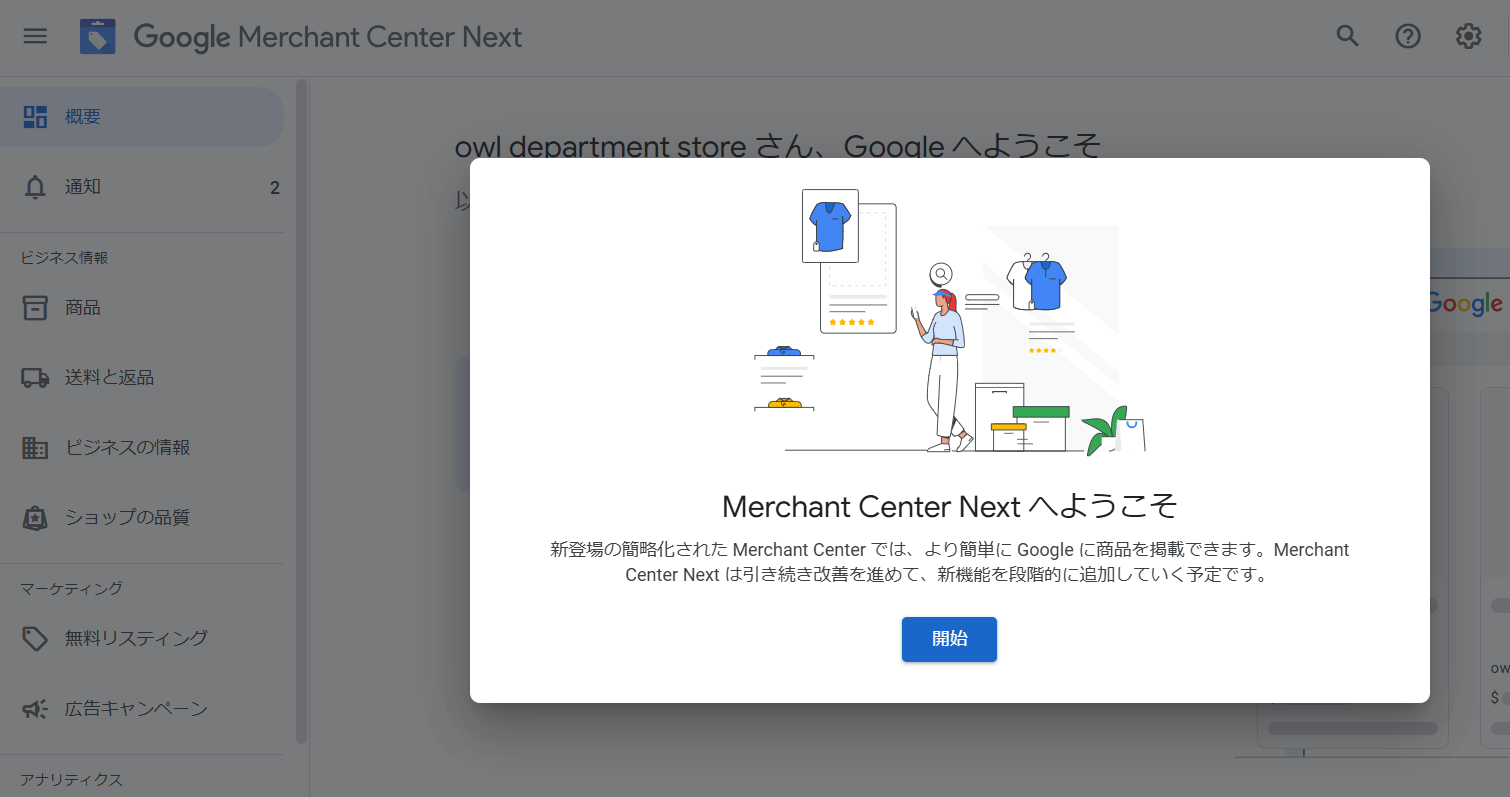Open the 広告キャンペーン megaphone icon
The height and width of the screenshot is (797, 1510).
pos(35,708)
